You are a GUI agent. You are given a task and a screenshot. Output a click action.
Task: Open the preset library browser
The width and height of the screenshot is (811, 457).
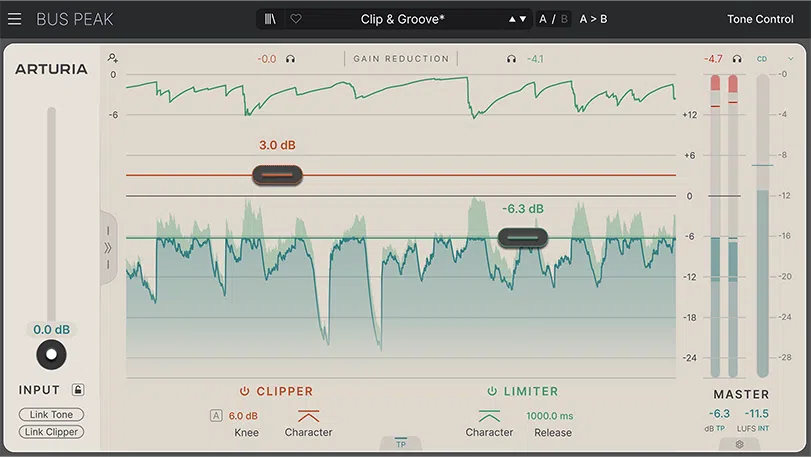click(x=269, y=19)
